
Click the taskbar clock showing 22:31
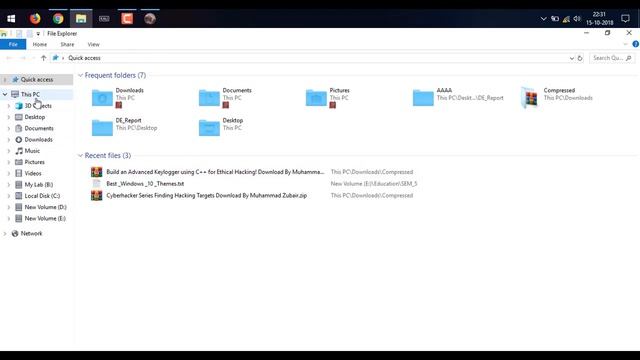point(600,18)
